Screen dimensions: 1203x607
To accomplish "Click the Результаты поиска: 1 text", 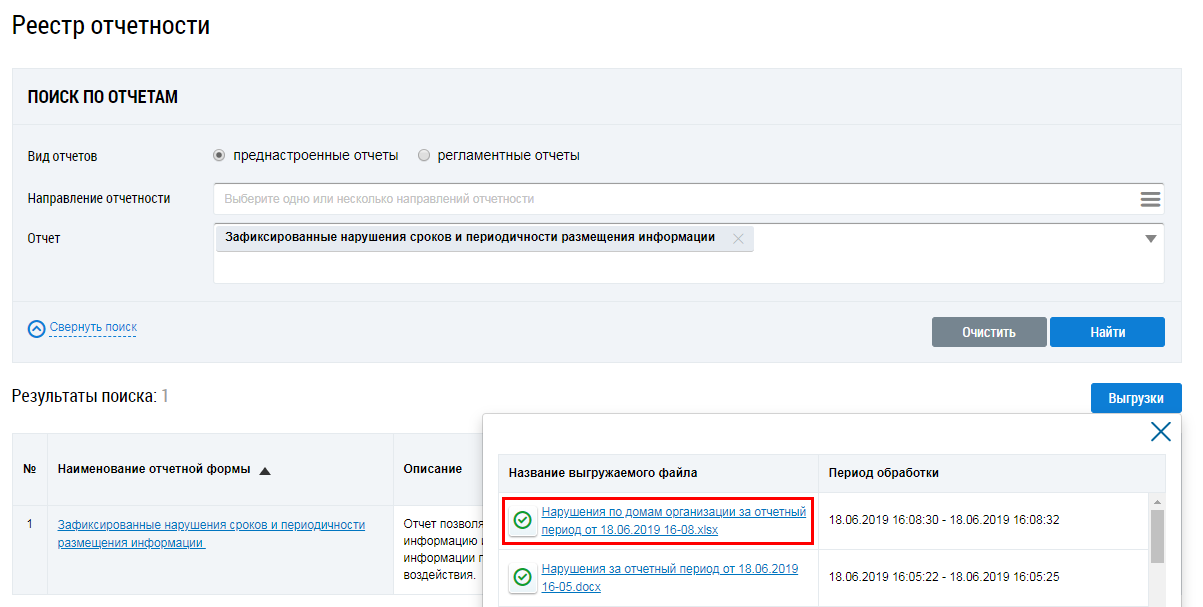I will [90, 397].
